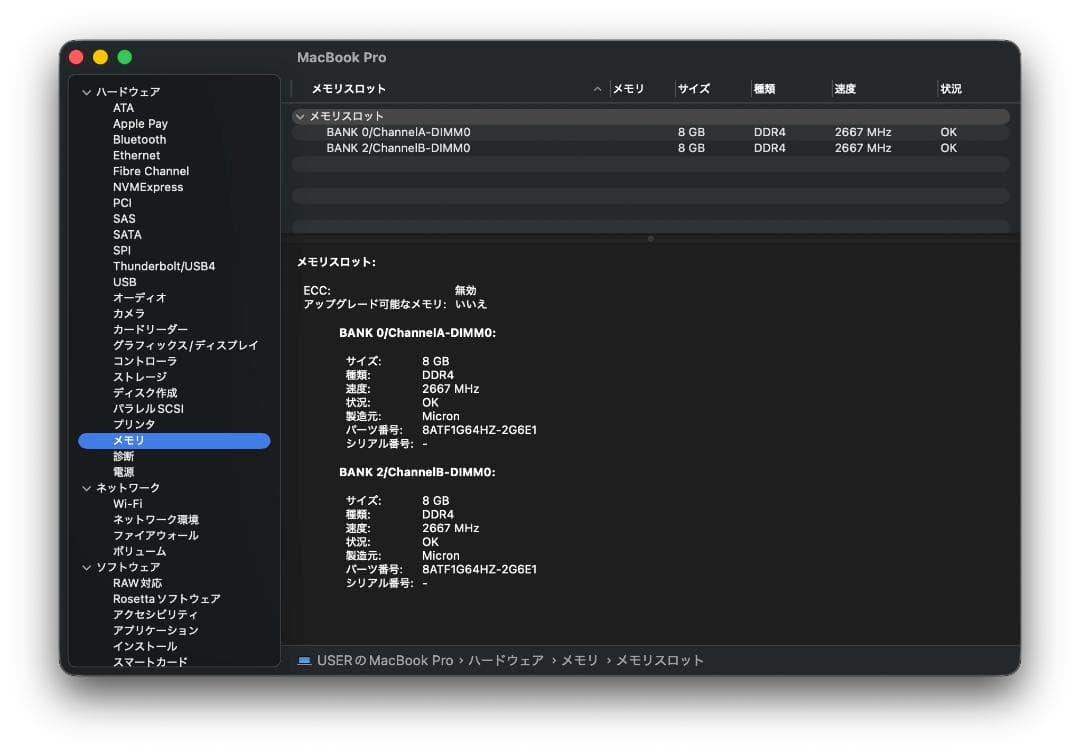Select アクセシビリティ in the sidebar

point(155,615)
